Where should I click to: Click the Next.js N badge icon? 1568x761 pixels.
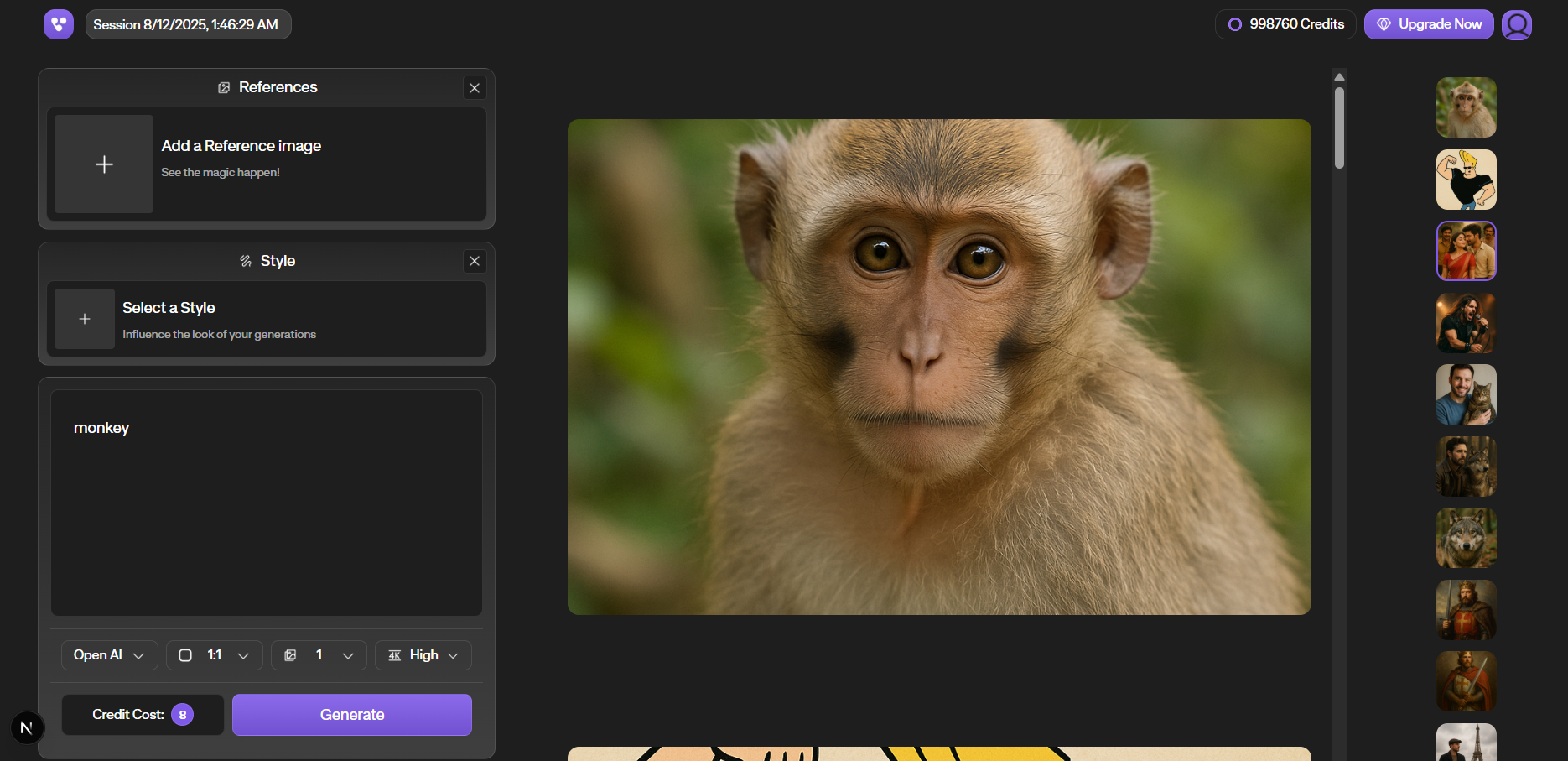[x=27, y=727]
